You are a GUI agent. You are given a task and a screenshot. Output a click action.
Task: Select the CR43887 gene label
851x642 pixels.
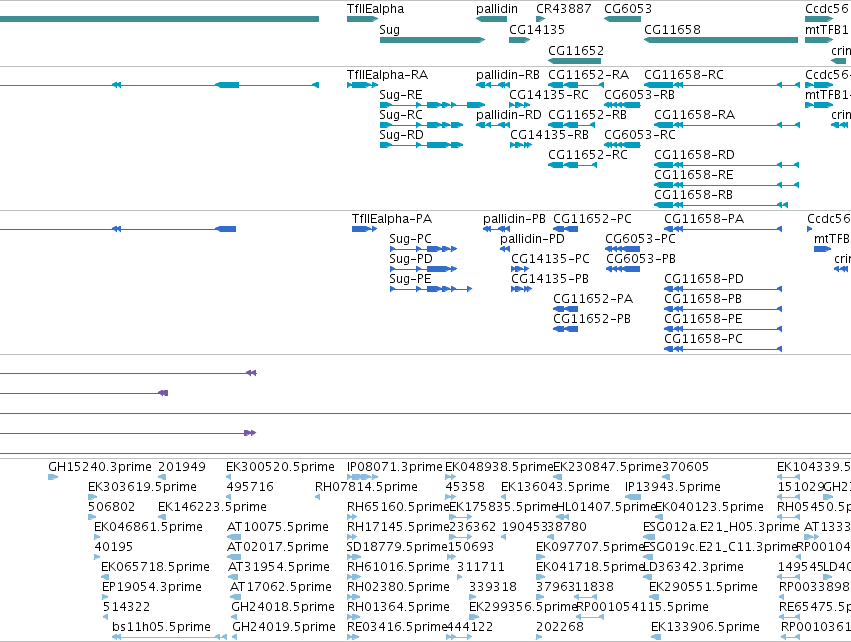tap(563, 9)
